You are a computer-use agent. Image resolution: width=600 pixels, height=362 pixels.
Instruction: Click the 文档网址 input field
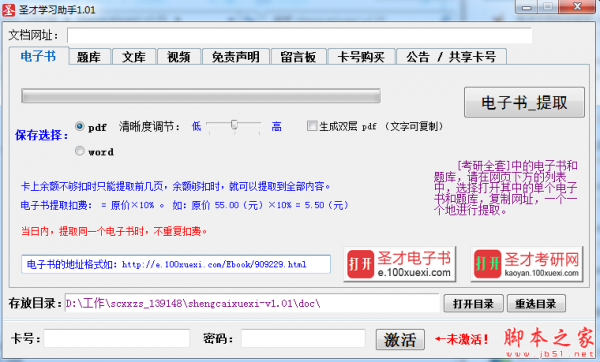(300, 35)
